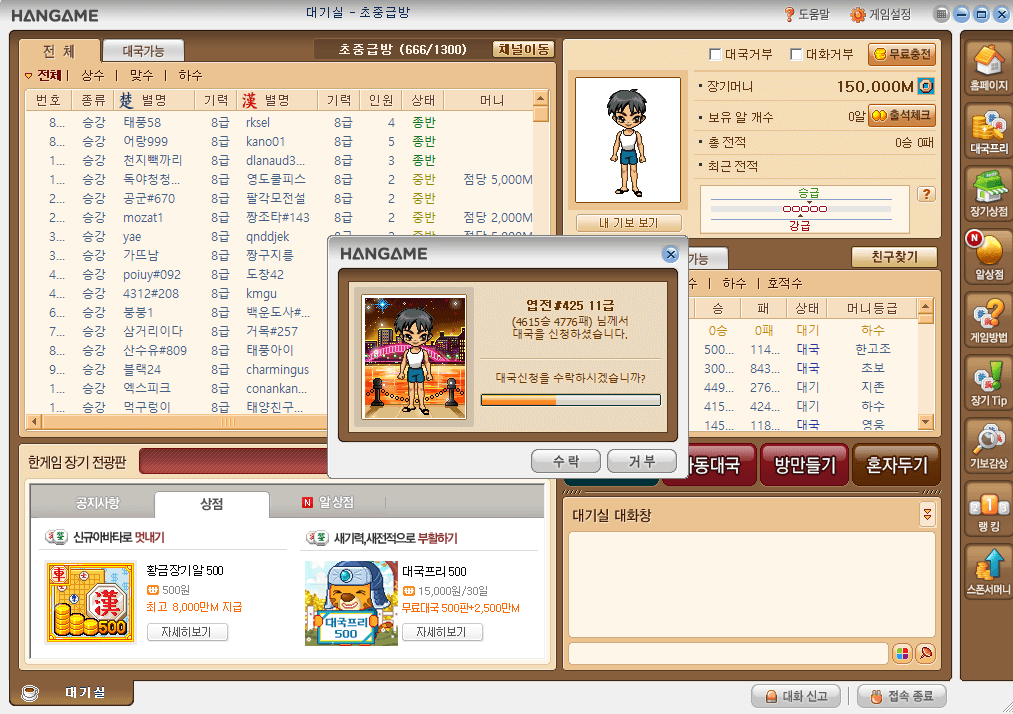Click the 접속 종료 button

coord(902,696)
